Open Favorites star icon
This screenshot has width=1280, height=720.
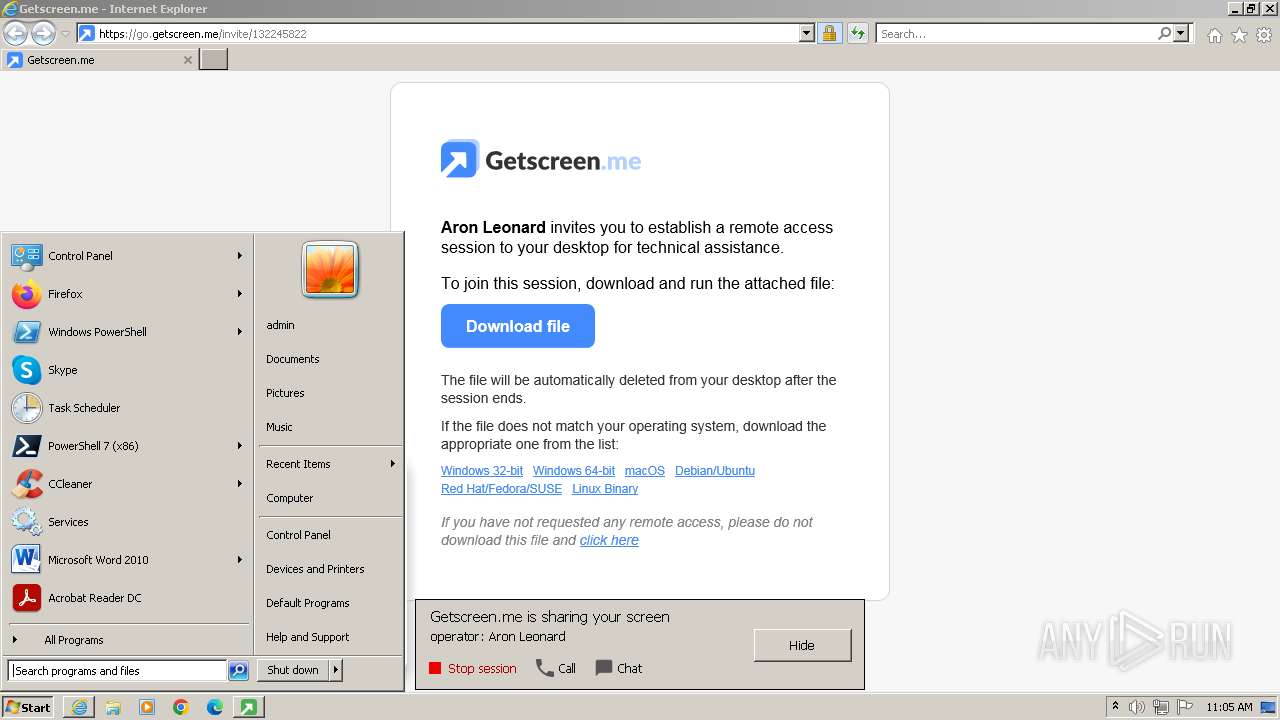click(x=1239, y=35)
